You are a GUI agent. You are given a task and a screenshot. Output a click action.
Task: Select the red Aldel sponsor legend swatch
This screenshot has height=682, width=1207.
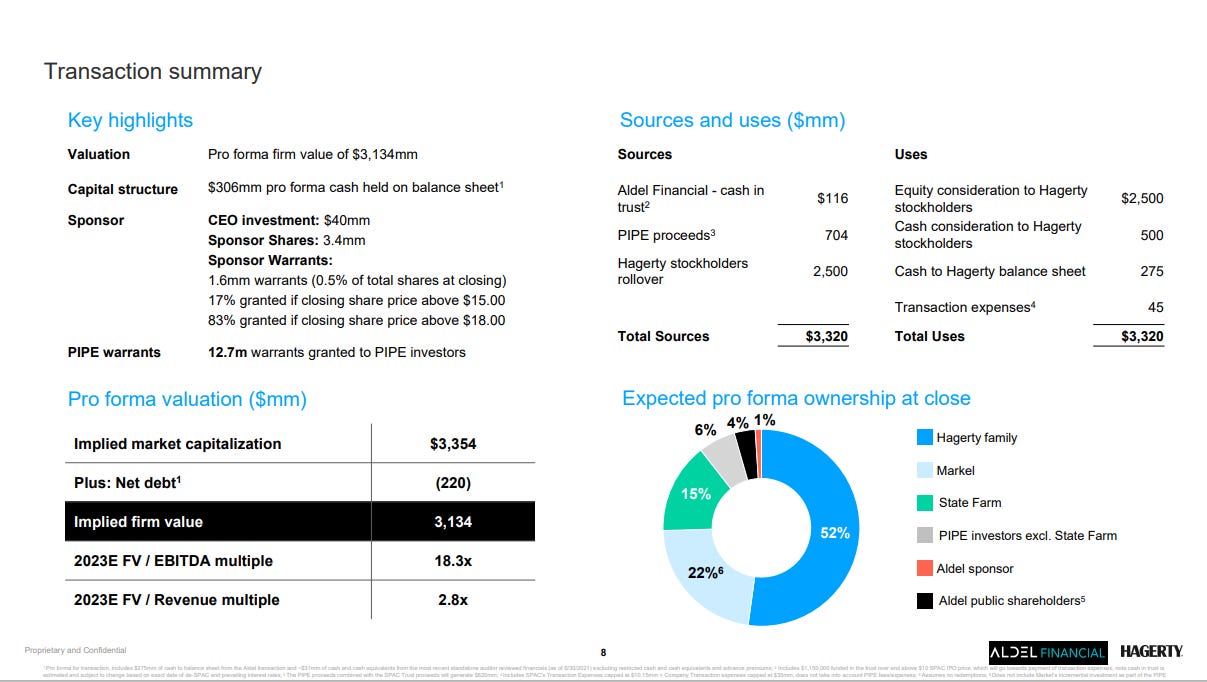[925, 568]
